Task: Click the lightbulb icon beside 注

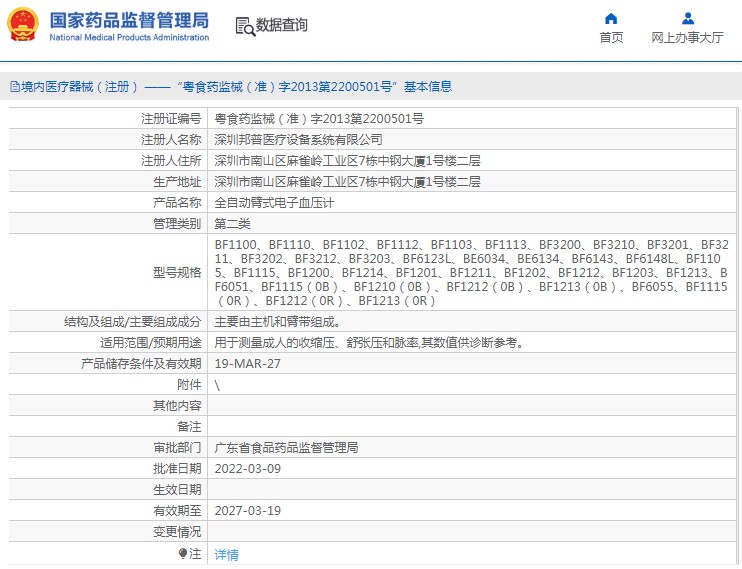Action: 183,553
